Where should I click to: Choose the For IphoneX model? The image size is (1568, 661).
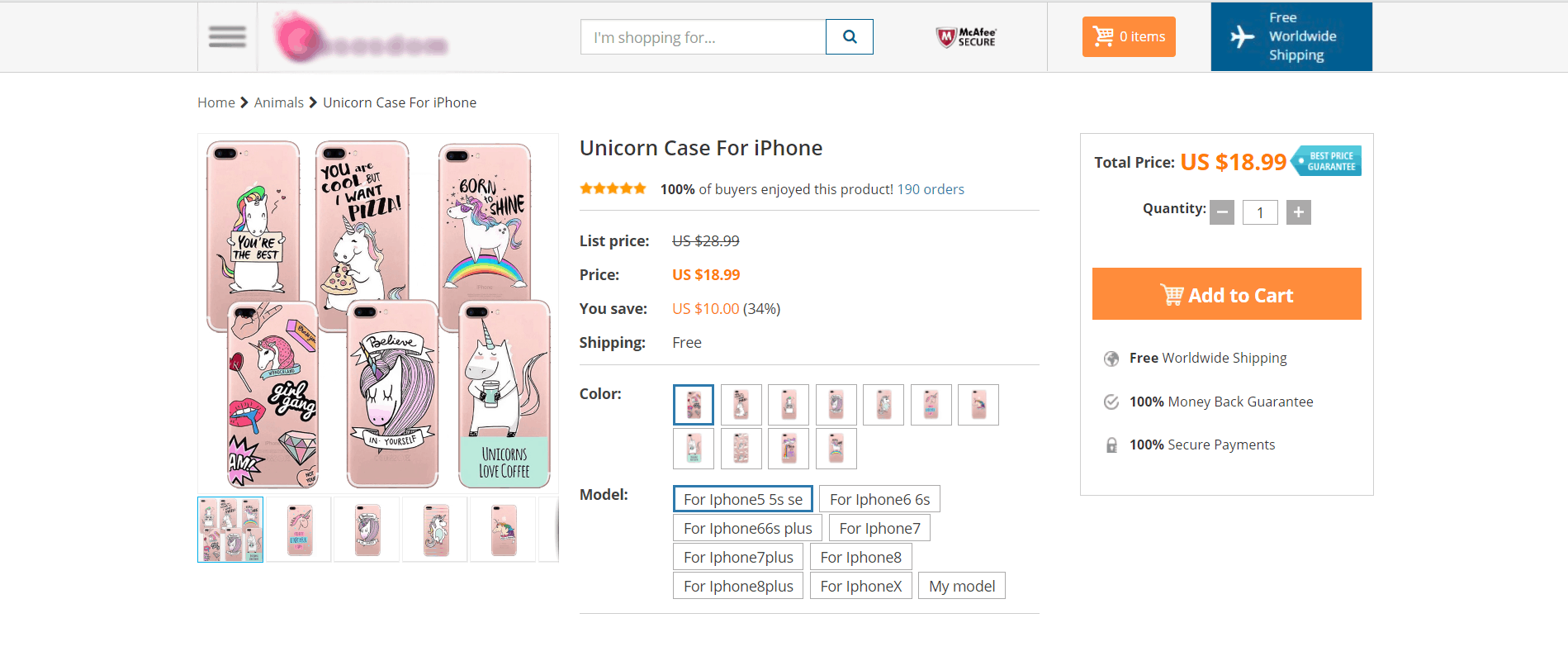[861, 587]
